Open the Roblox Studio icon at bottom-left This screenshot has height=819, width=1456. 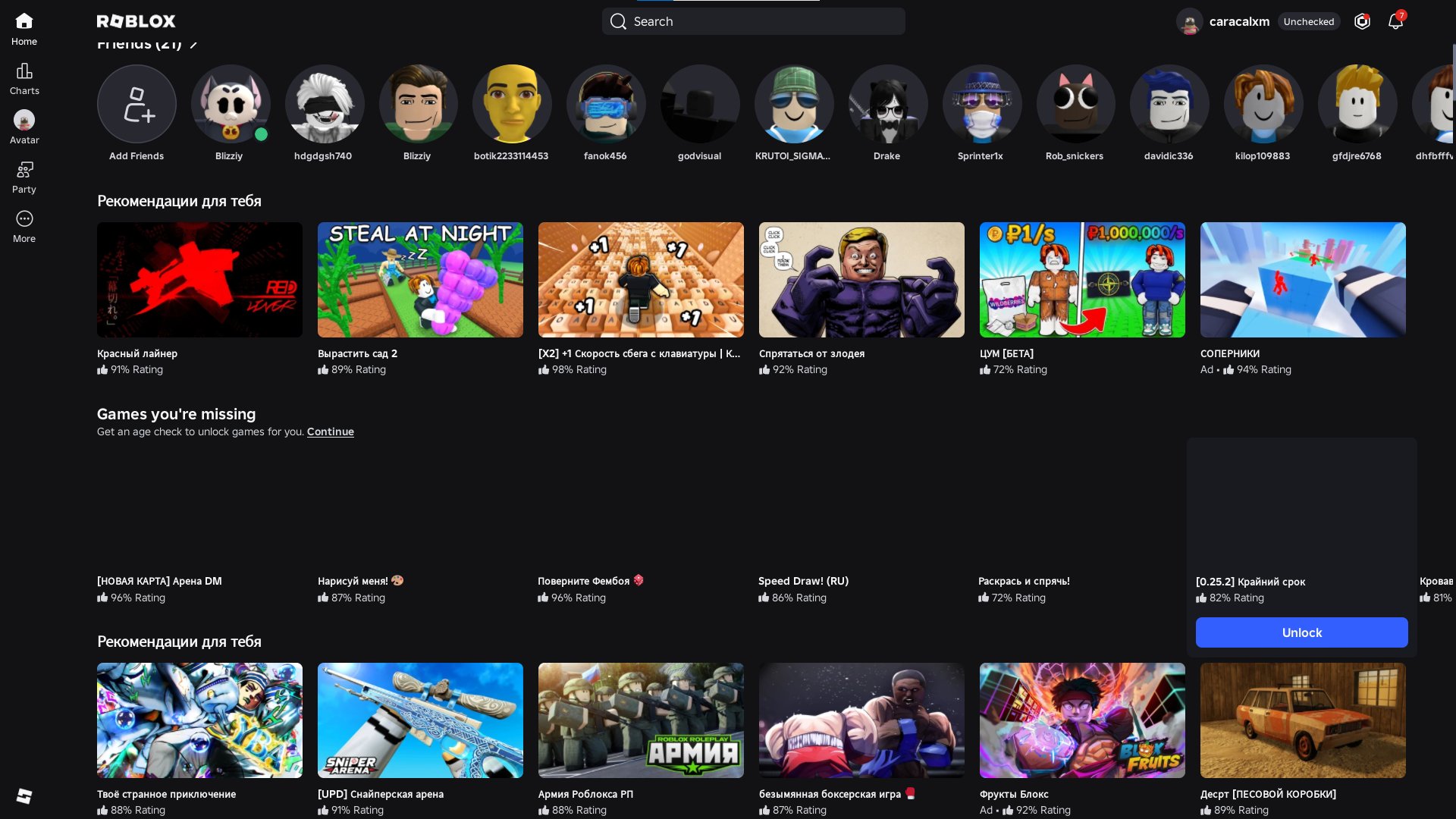coord(24,795)
